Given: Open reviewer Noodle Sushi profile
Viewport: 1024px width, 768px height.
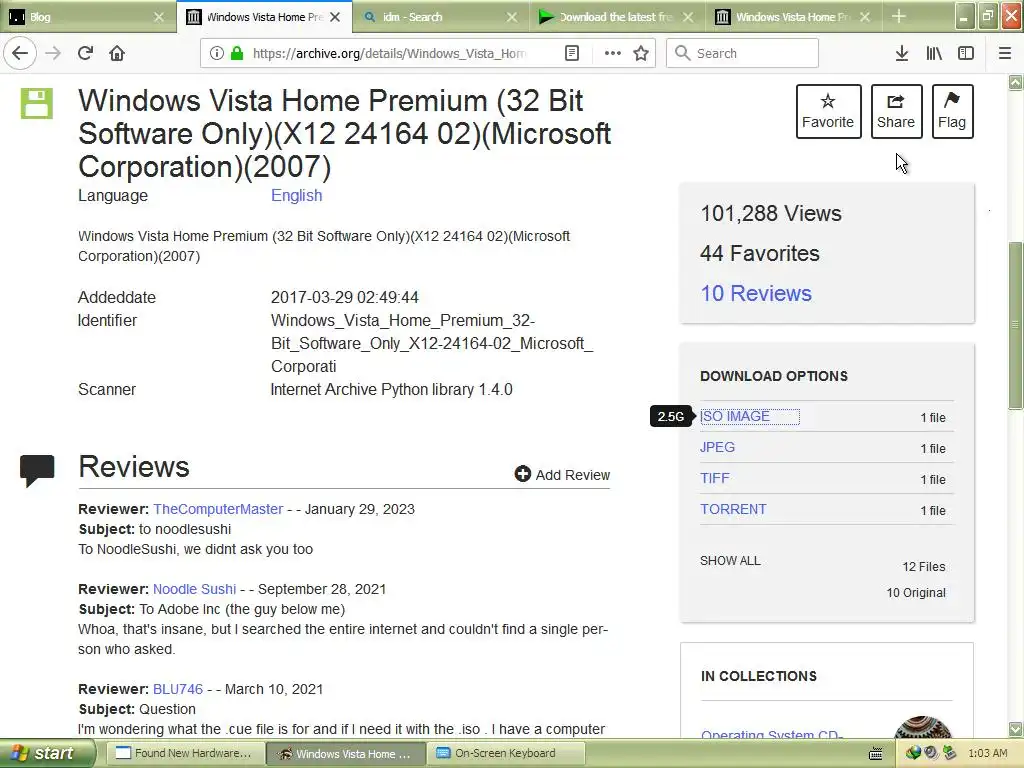Looking at the screenshot, I should tap(195, 589).
